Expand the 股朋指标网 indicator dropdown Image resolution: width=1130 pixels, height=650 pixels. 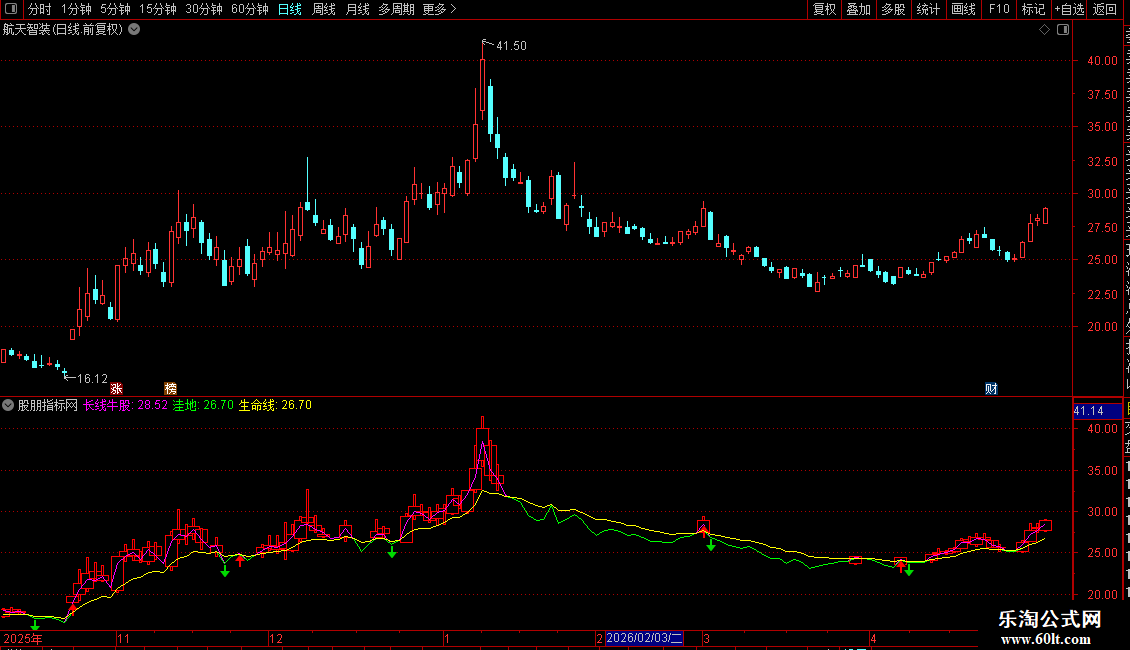8,405
